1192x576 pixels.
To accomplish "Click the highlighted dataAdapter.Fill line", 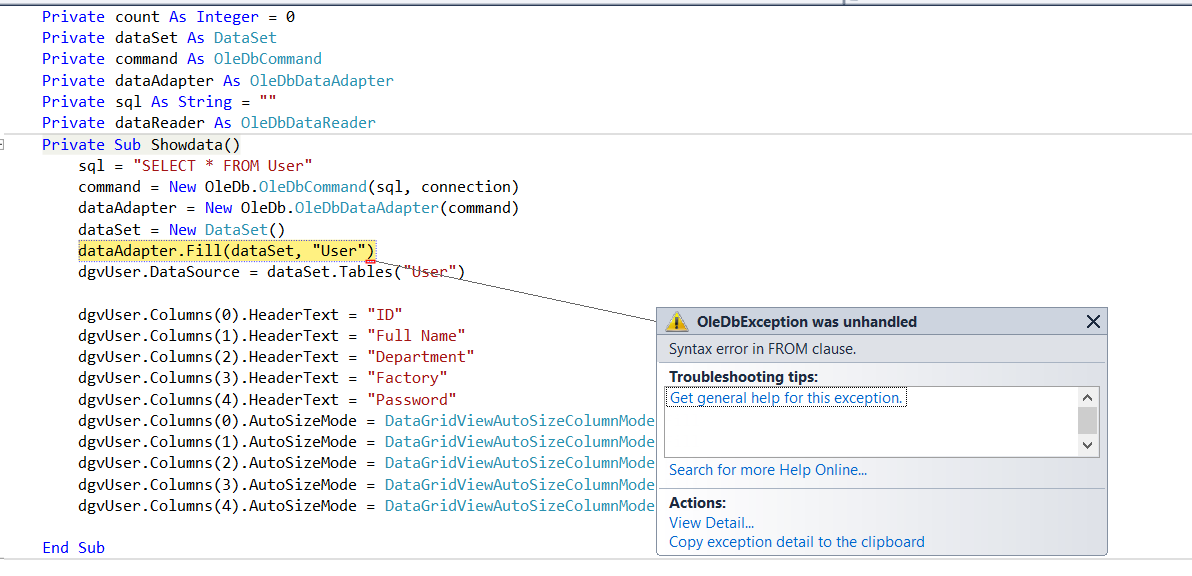I will [x=227, y=251].
